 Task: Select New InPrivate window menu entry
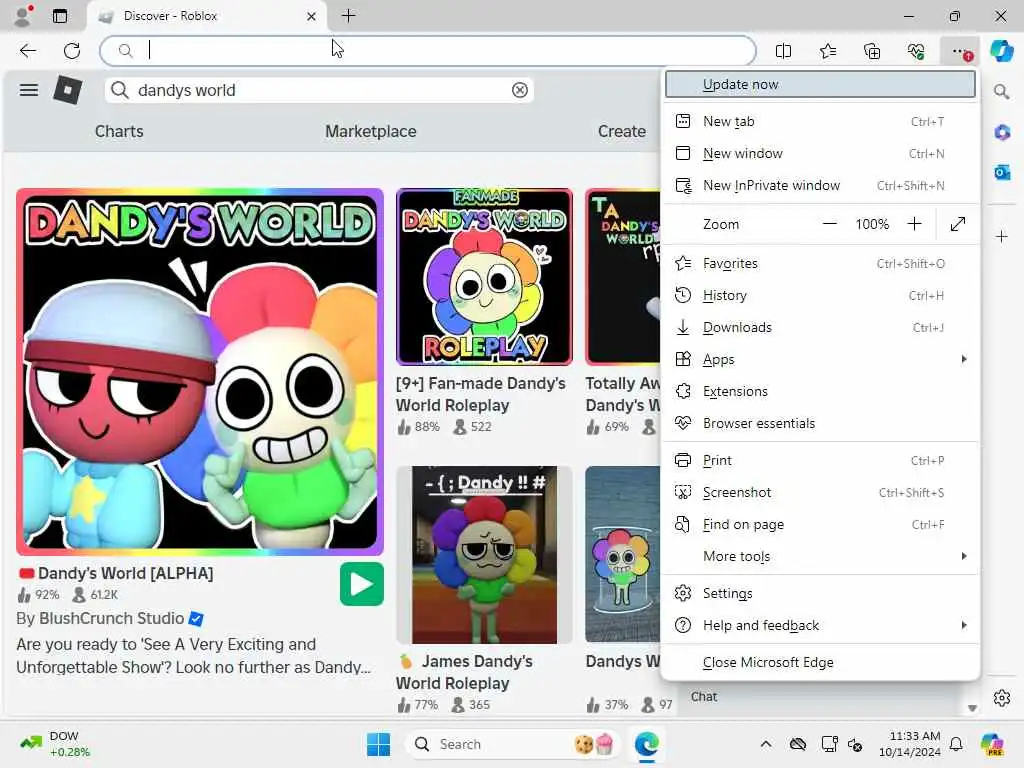tap(820, 185)
